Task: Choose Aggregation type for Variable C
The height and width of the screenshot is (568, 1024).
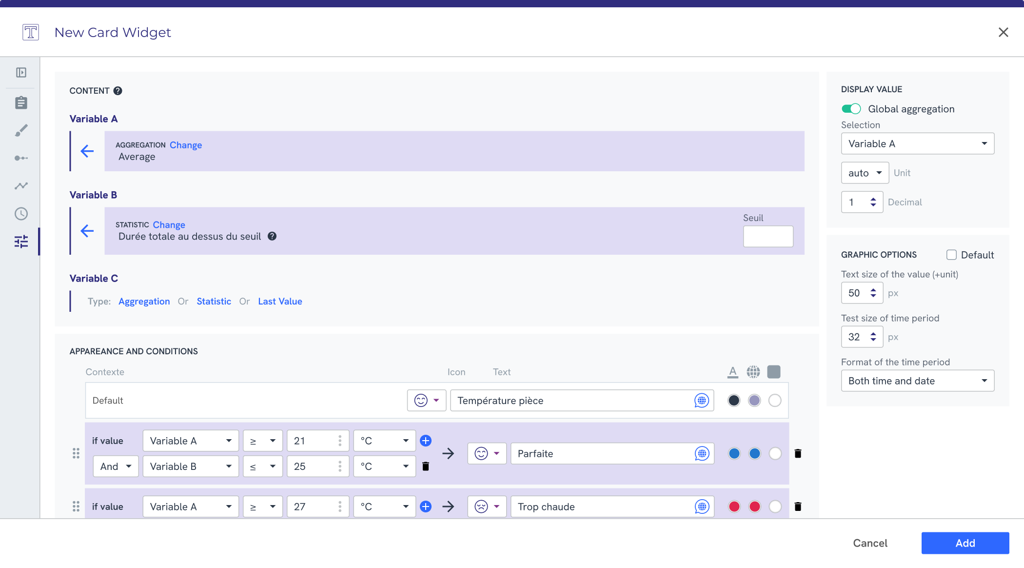Action: (x=144, y=302)
